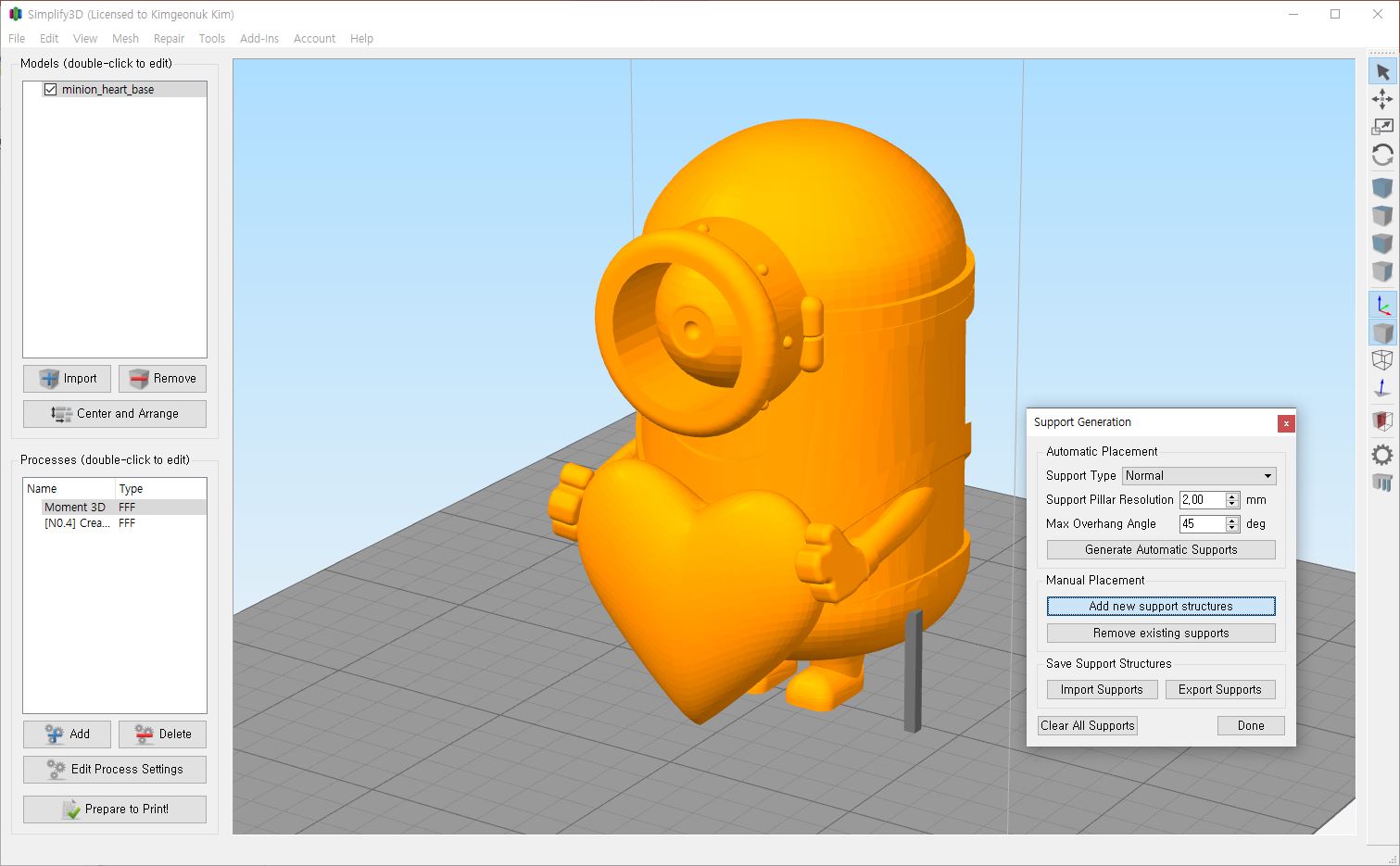Click Add new support structures
This screenshot has height=866, width=1400.
point(1161,606)
